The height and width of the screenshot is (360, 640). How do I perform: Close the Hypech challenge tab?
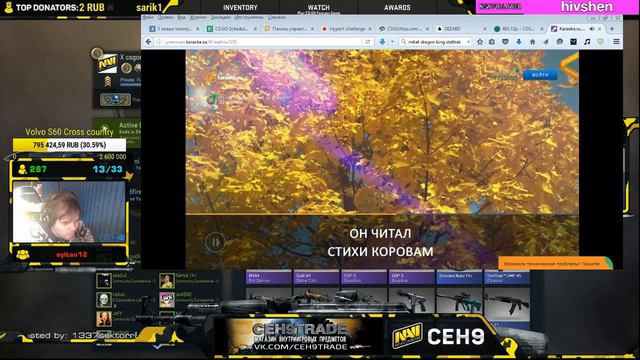pyautogui.click(x=370, y=29)
